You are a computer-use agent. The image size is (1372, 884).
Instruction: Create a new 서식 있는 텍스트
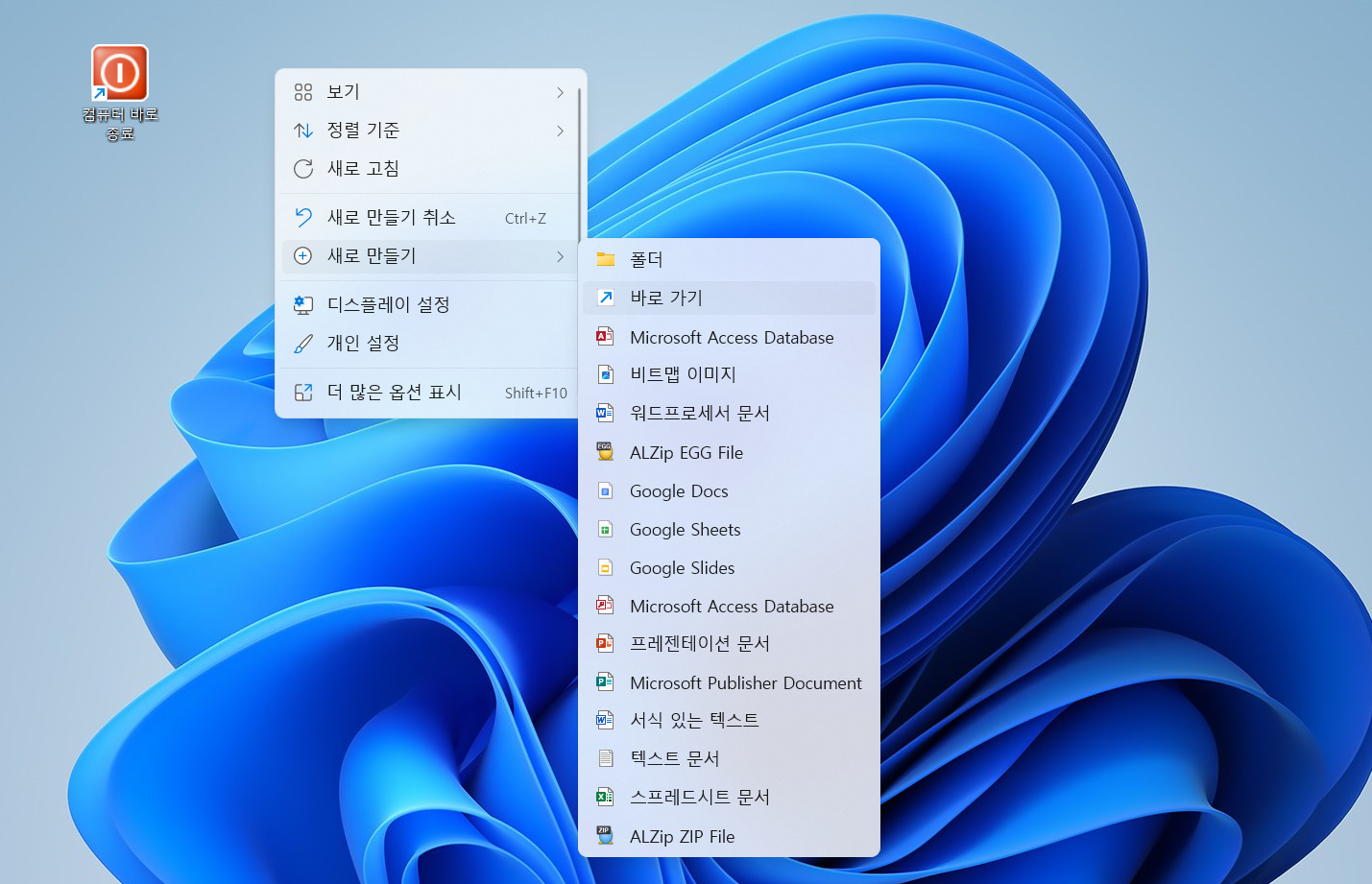click(729, 720)
